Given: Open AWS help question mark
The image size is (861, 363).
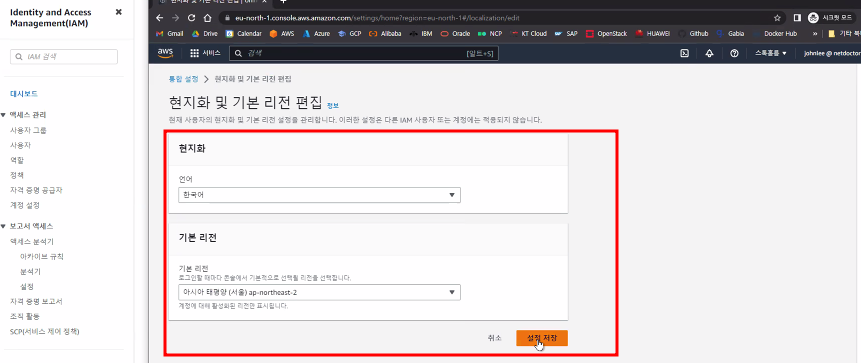Looking at the screenshot, I should 734,53.
